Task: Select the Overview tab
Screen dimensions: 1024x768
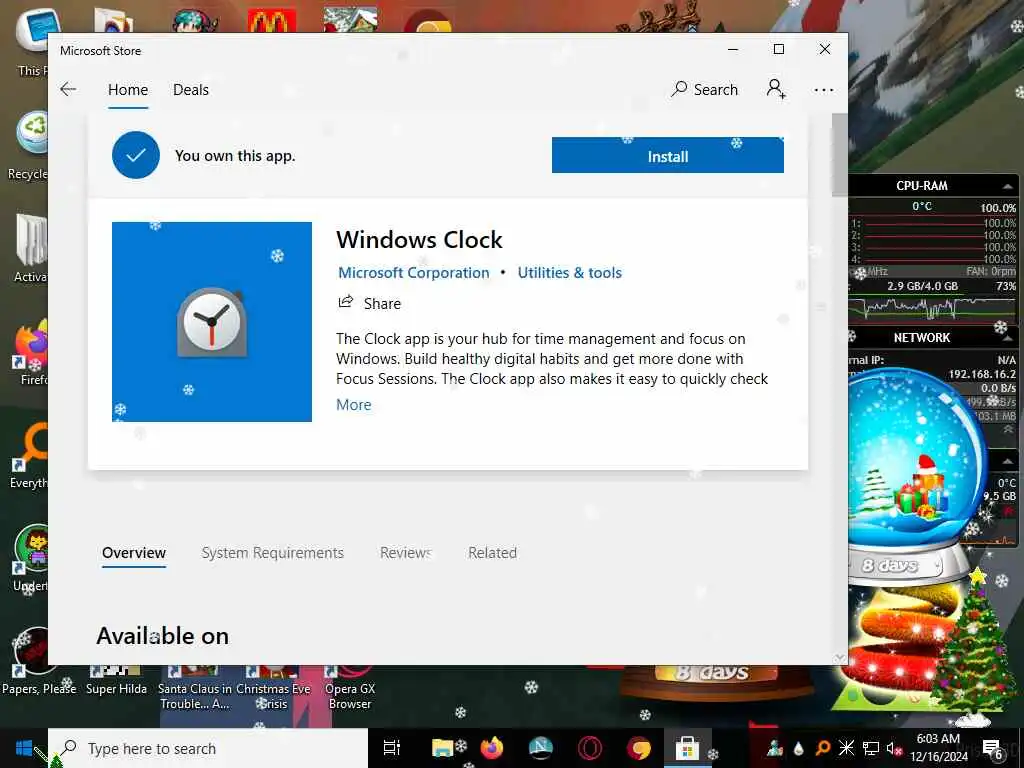Action: [134, 552]
